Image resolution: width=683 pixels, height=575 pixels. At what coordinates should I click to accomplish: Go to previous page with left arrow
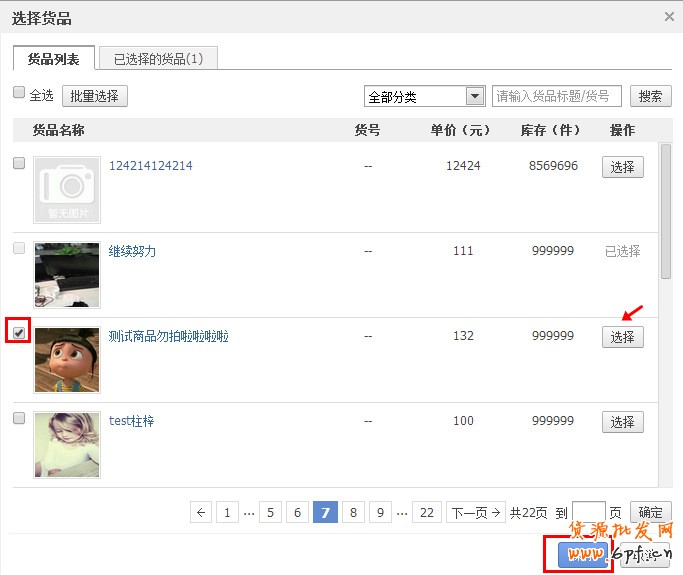(x=202, y=513)
